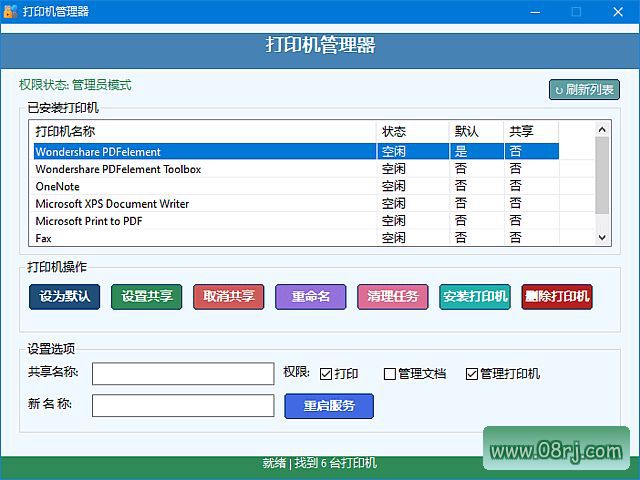Select the Wondershare PDFelement Toolbox row
Viewport: 640px width, 480px height.
pyautogui.click(x=296, y=169)
